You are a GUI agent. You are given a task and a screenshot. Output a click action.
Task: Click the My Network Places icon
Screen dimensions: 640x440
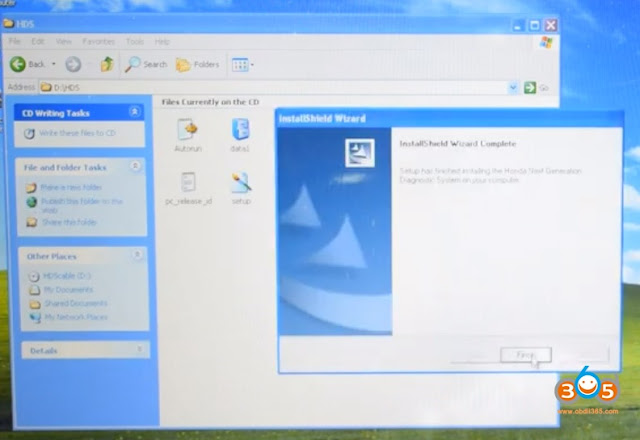[x=35, y=318]
